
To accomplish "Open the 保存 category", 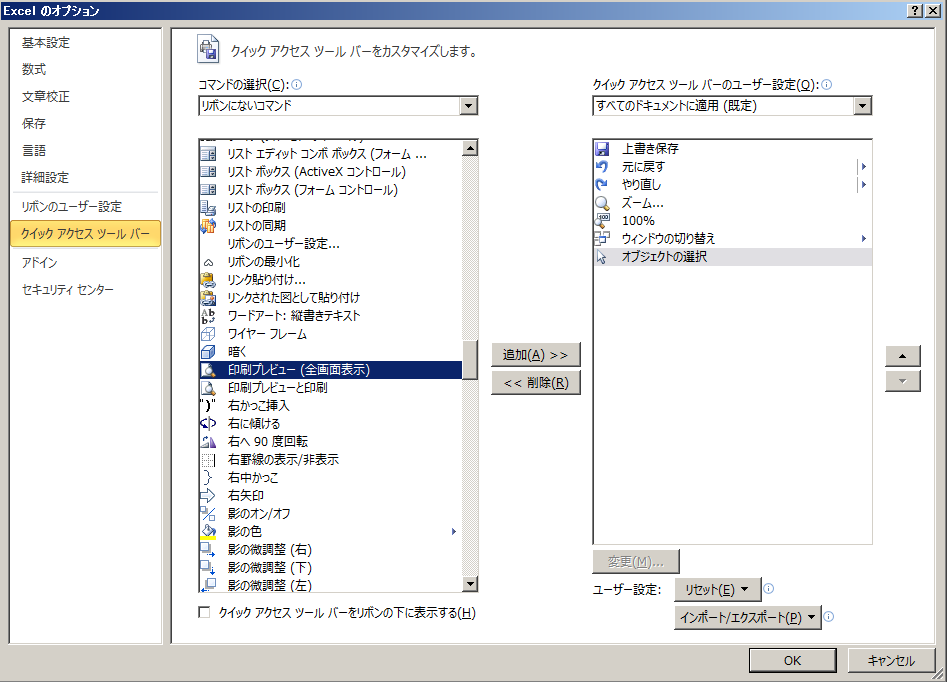I will tap(86, 124).
